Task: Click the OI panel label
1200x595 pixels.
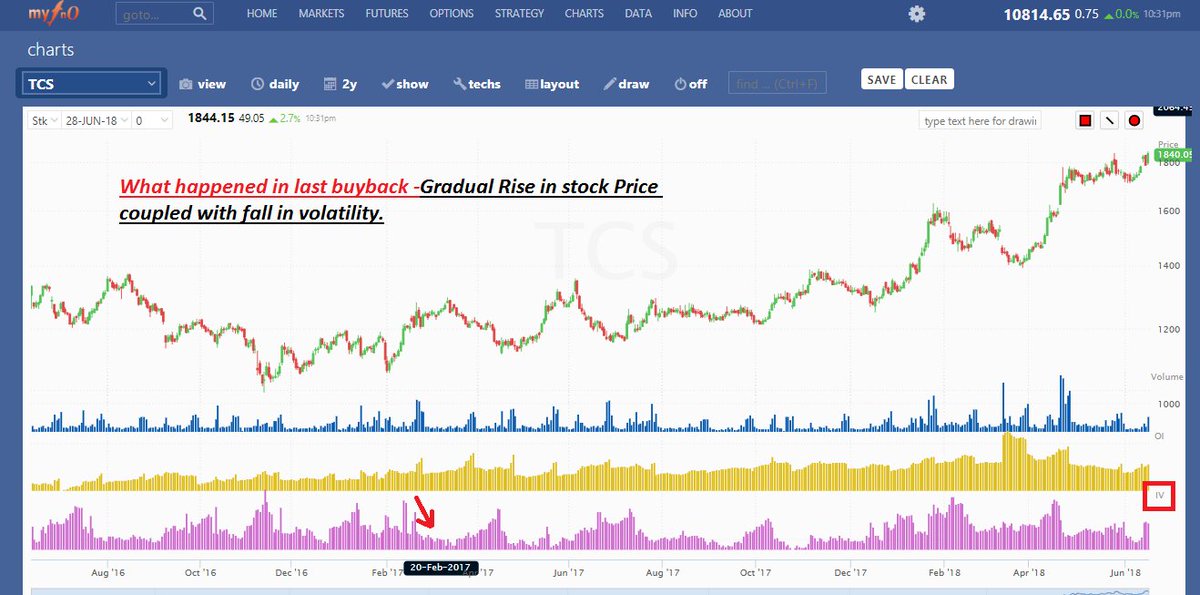Action: [x=1159, y=436]
